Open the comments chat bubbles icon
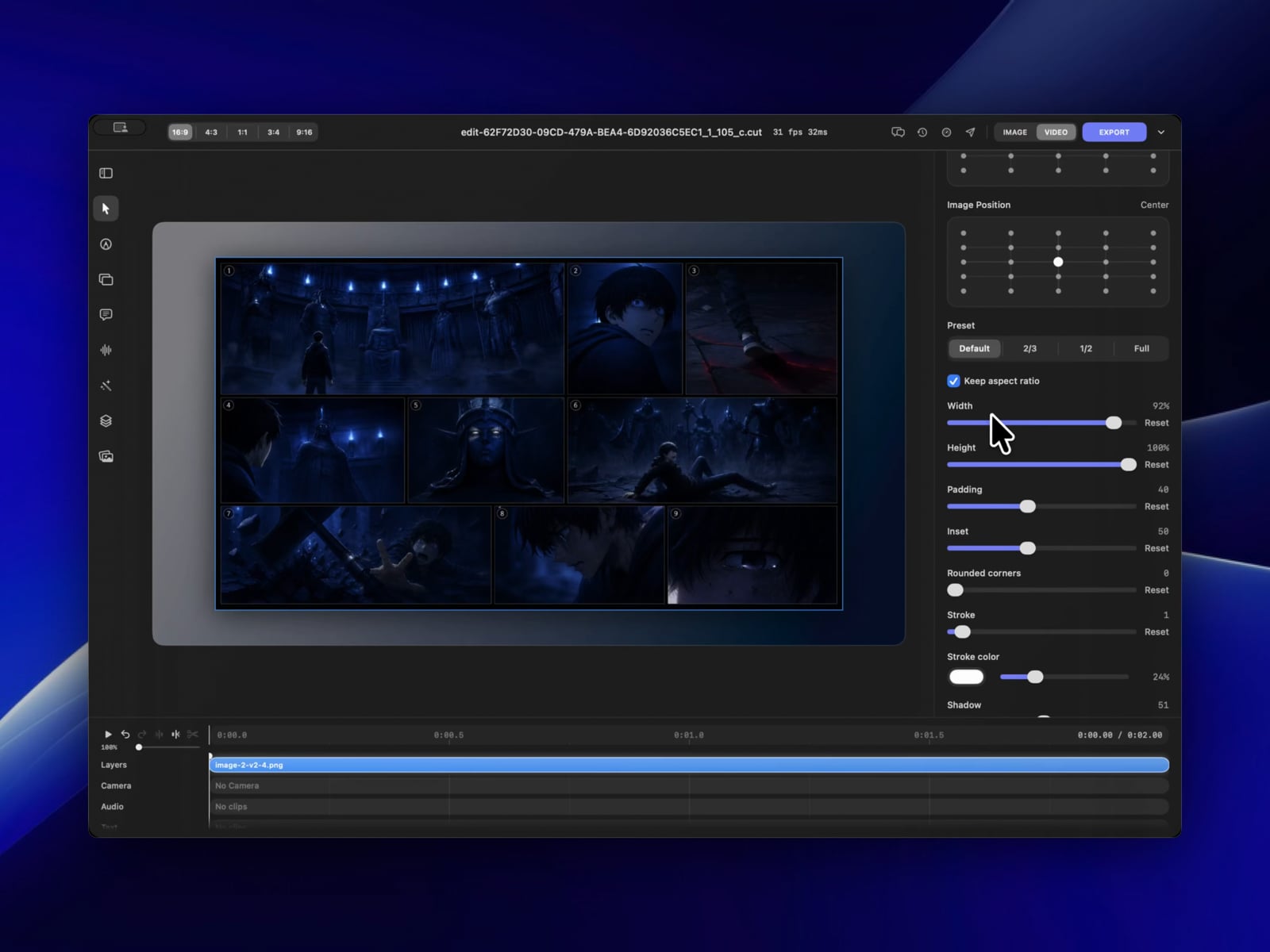This screenshot has height=952, width=1270. (x=898, y=132)
